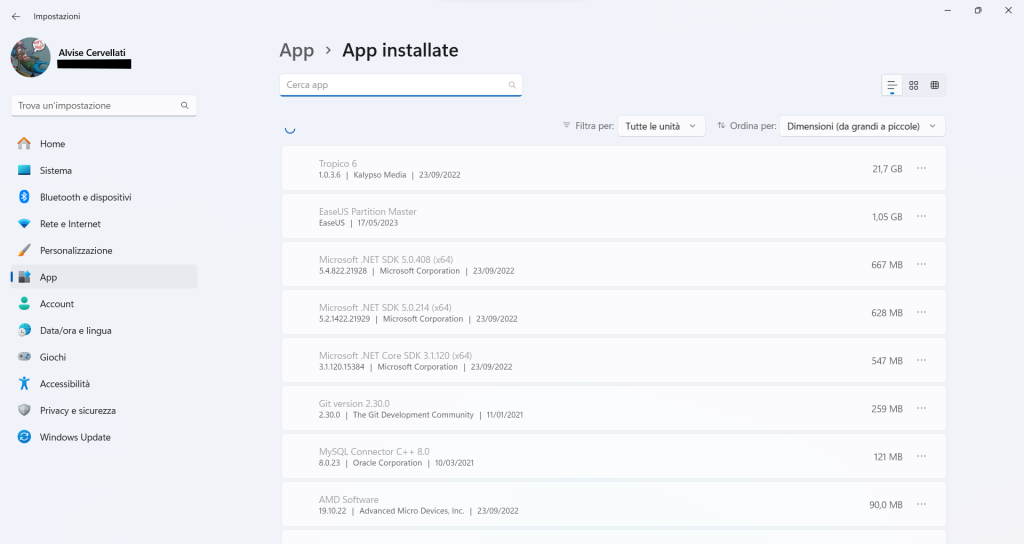Switch to table view layout icon

coord(935,86)
